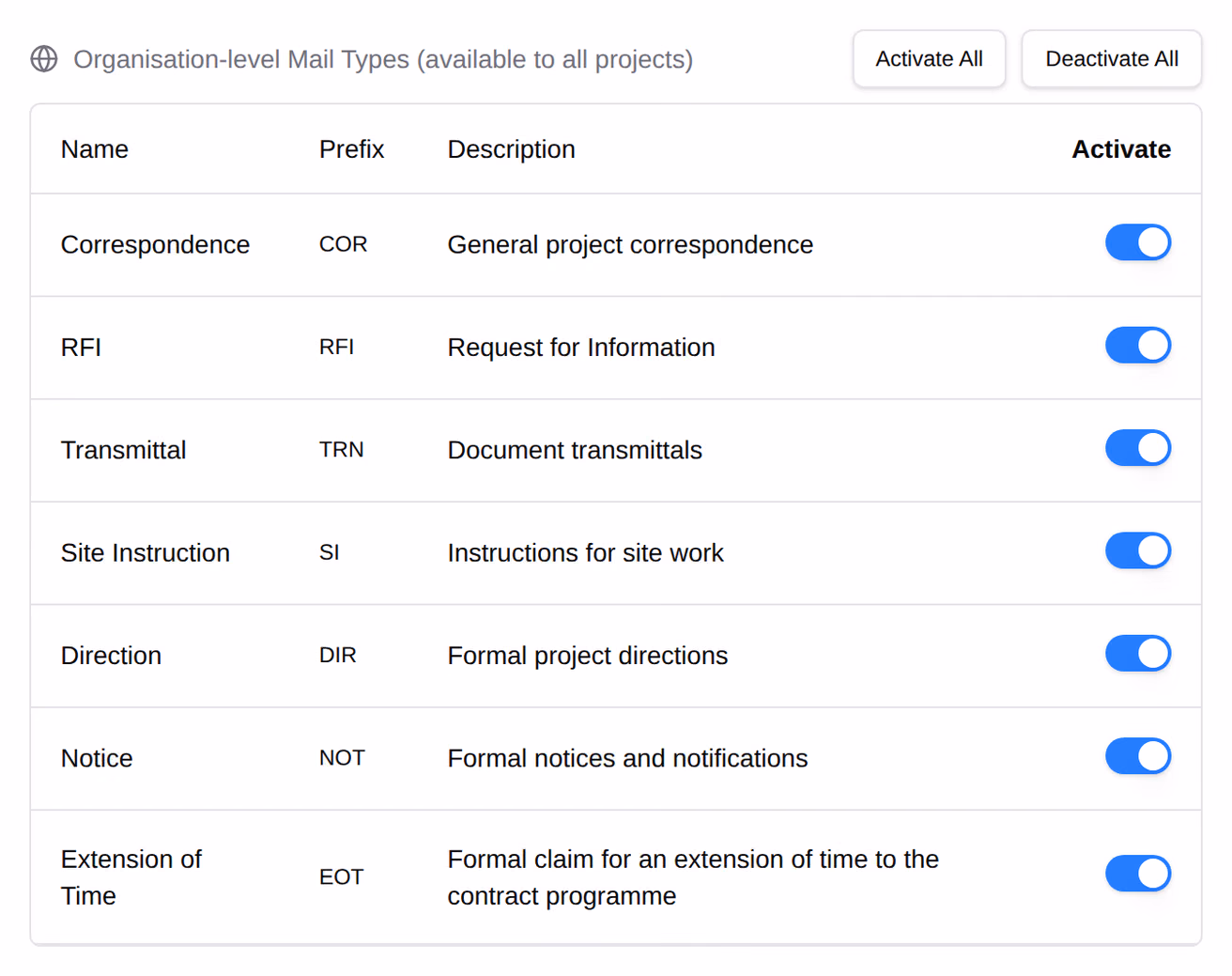The image size is (1232, 976).
Task: Click the COR prefix cell
Action: pos(343,244)
